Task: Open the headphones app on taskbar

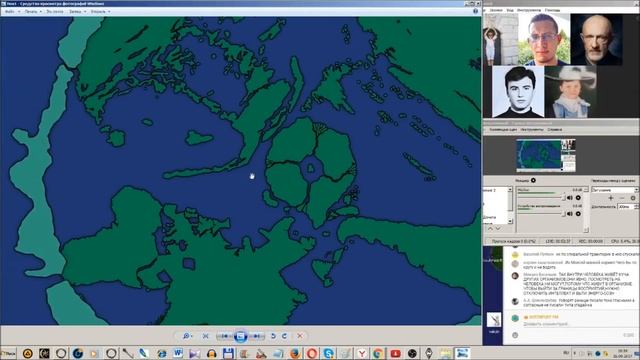Action: [x=211, y=353]
